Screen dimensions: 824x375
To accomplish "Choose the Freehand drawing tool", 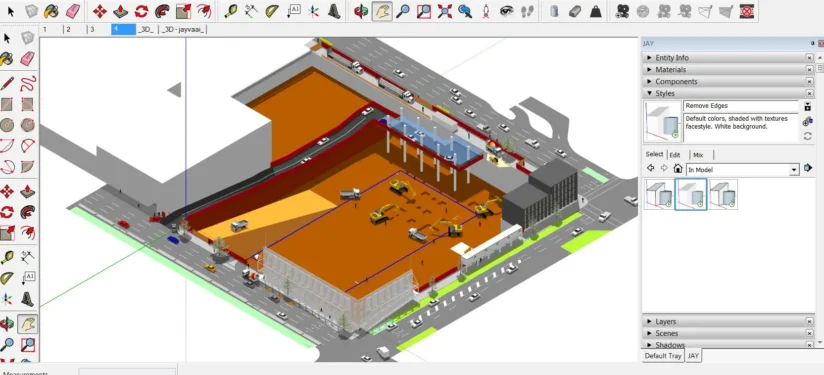I will [x=27, y=84].
